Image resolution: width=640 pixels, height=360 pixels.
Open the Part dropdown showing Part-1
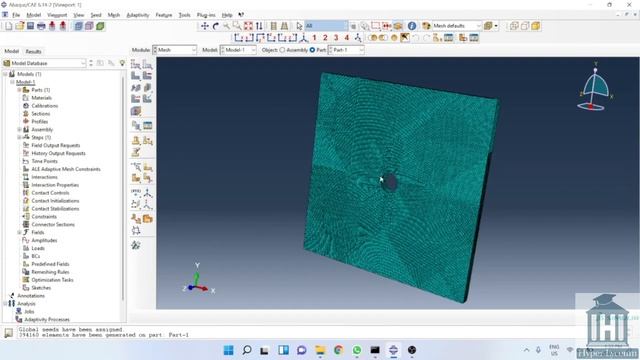[346, 50]
